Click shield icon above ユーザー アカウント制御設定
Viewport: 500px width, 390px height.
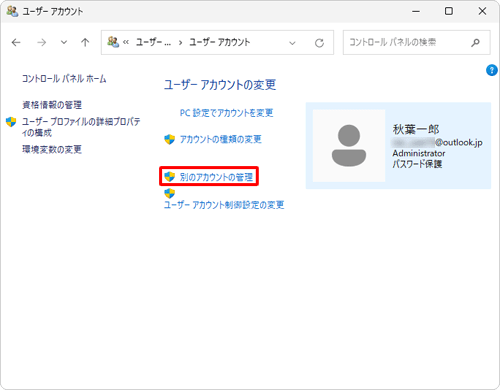click(169, 193)
